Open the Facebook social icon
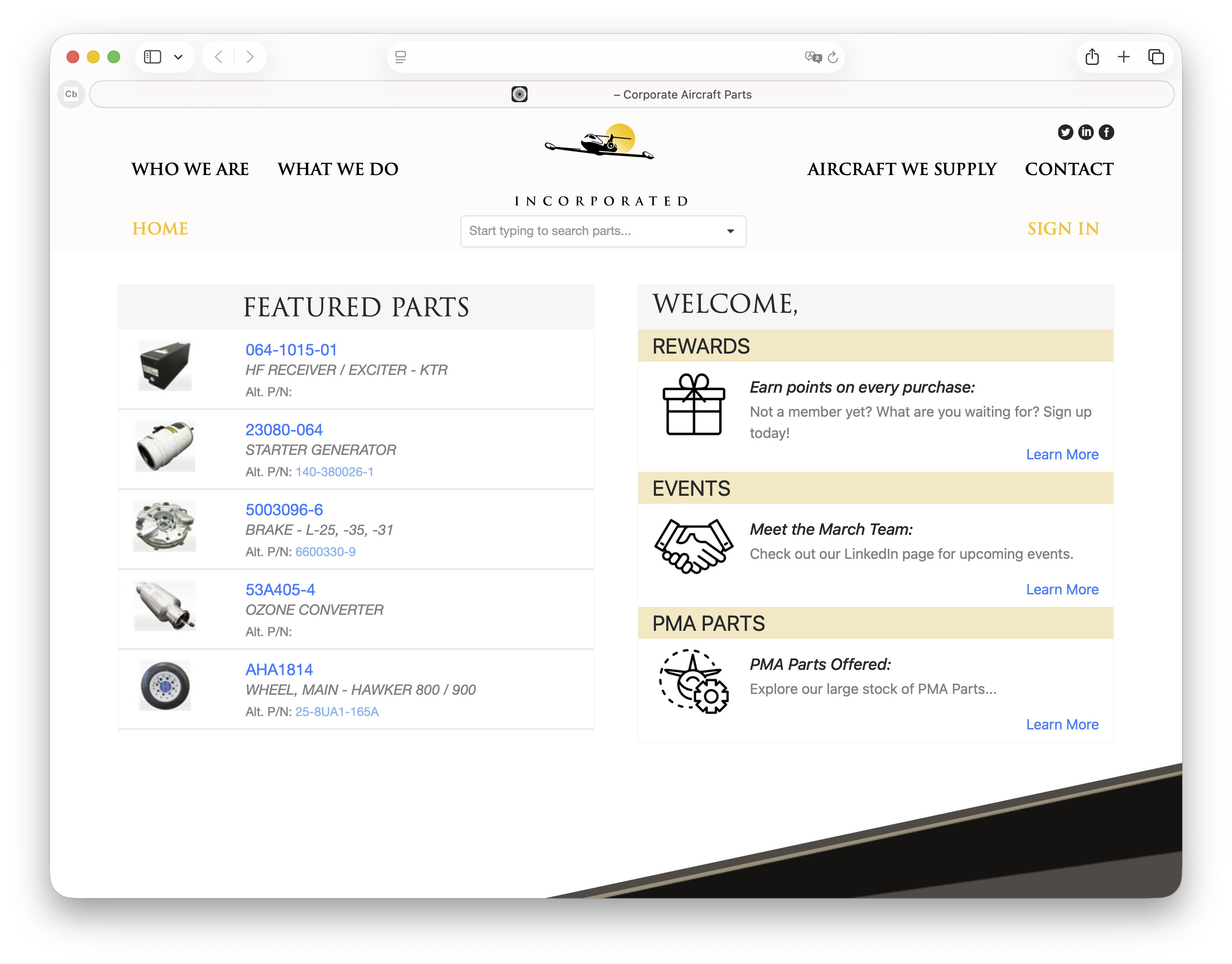This screenshot has height=964, width=1232. click(x=1106, y=132)
